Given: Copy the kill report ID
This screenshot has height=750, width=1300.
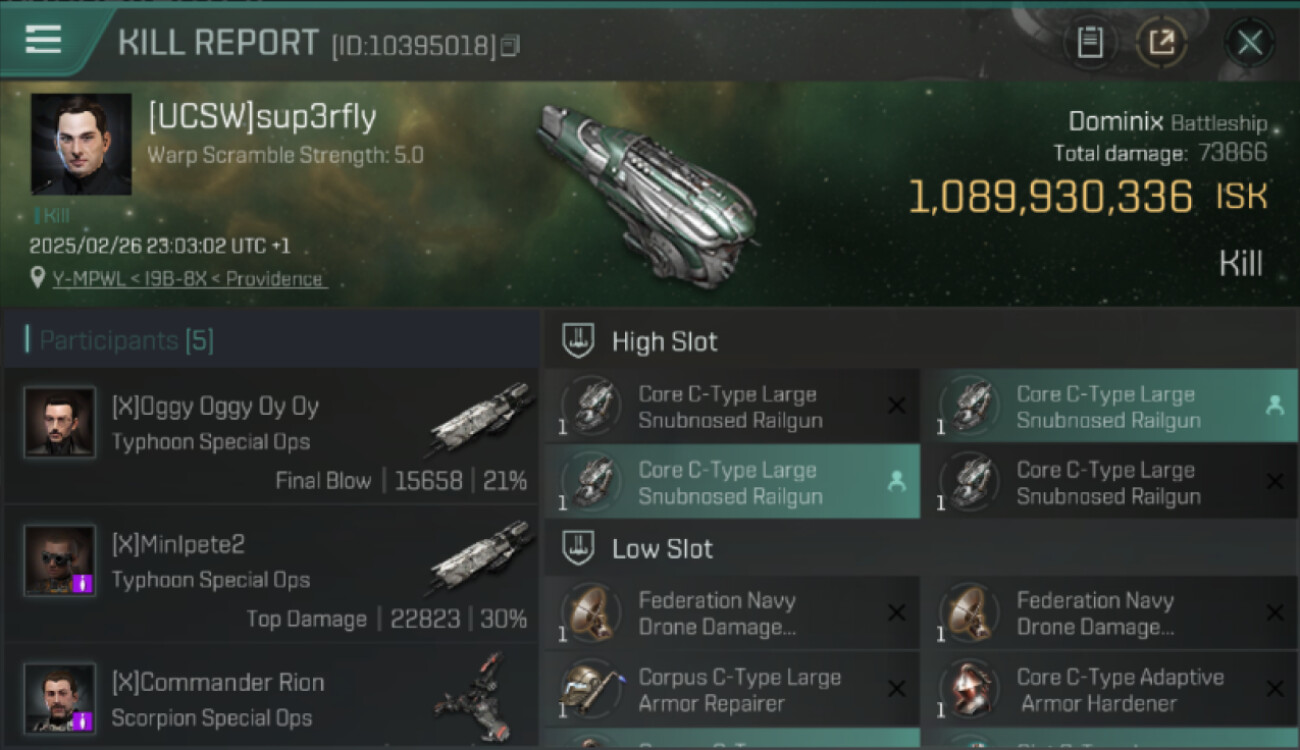Looking at the screenshot, I should click(510, 45).
